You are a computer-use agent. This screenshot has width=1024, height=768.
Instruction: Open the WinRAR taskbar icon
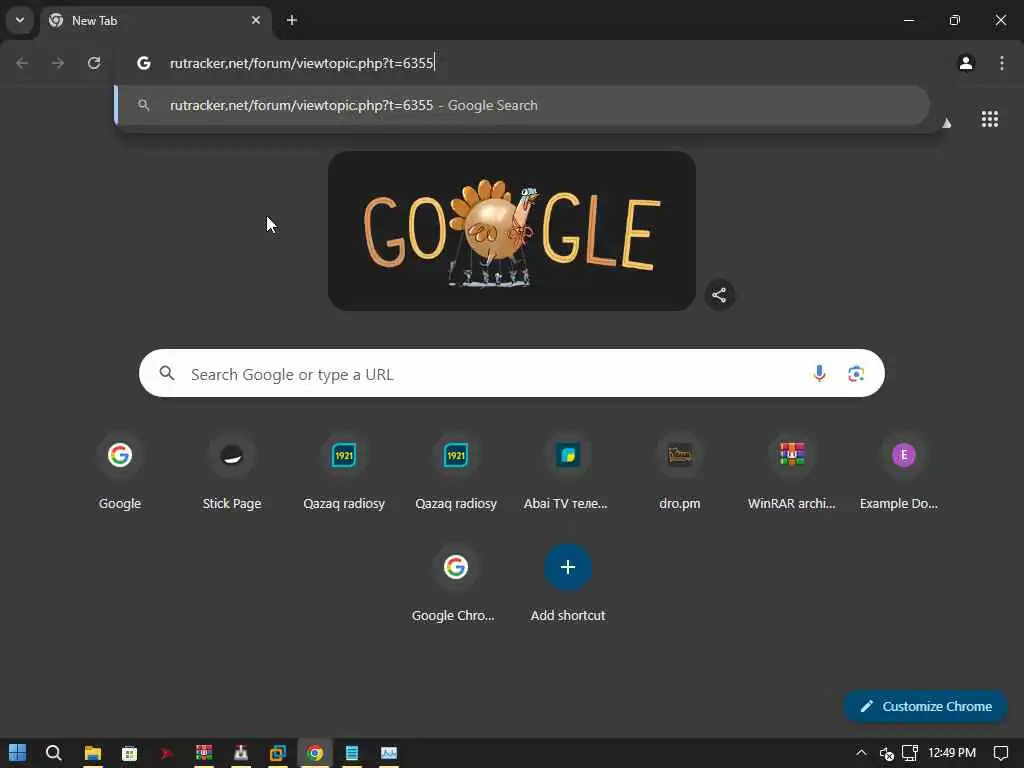pyautogui.click(x=204, y=753)
